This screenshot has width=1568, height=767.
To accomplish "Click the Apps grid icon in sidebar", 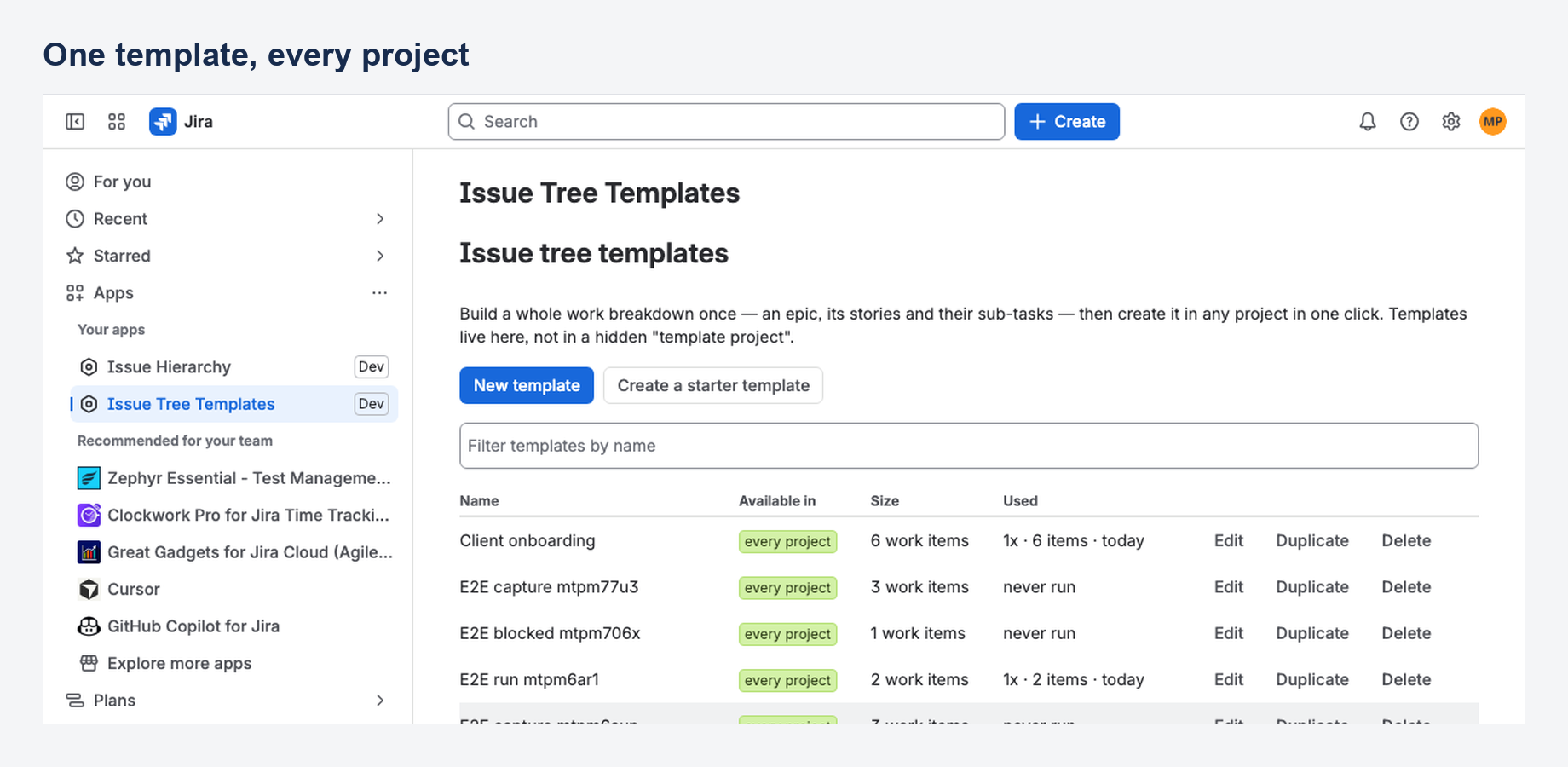I will click(75, 293).
